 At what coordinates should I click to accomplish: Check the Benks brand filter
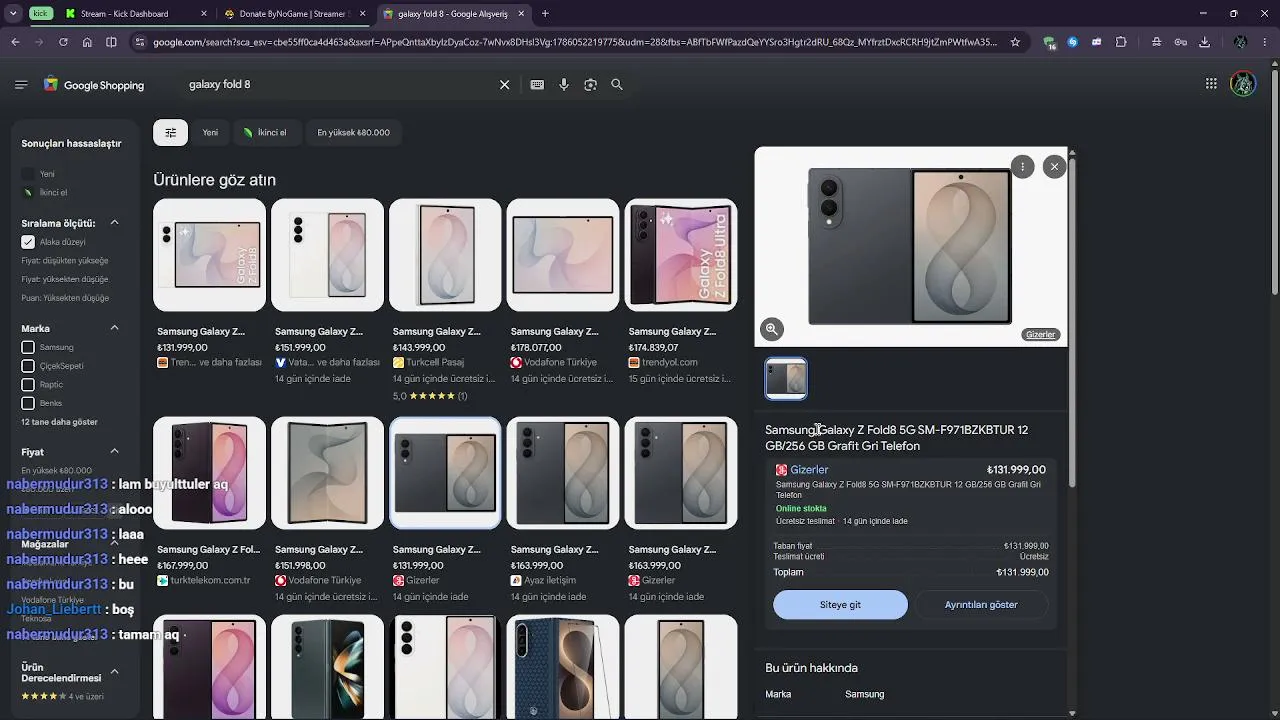click(28, 403)
